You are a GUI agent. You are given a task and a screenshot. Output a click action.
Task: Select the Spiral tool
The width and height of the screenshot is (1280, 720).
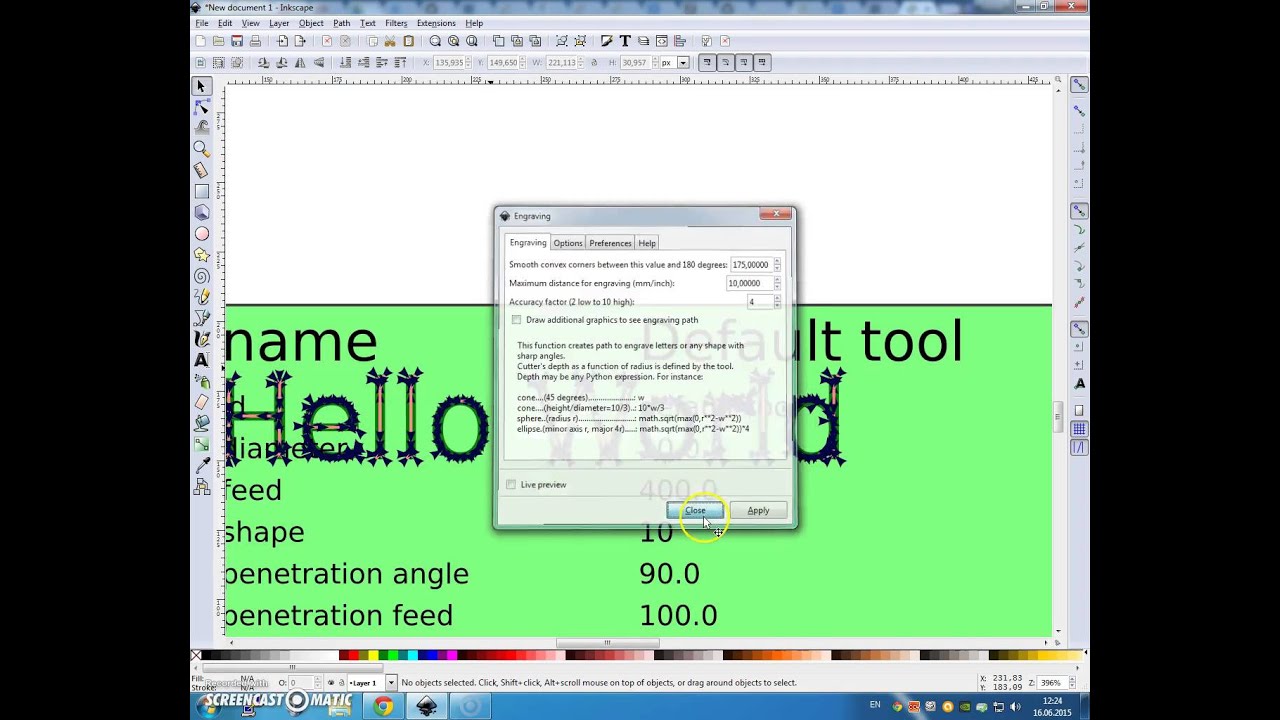pos(201,275)
